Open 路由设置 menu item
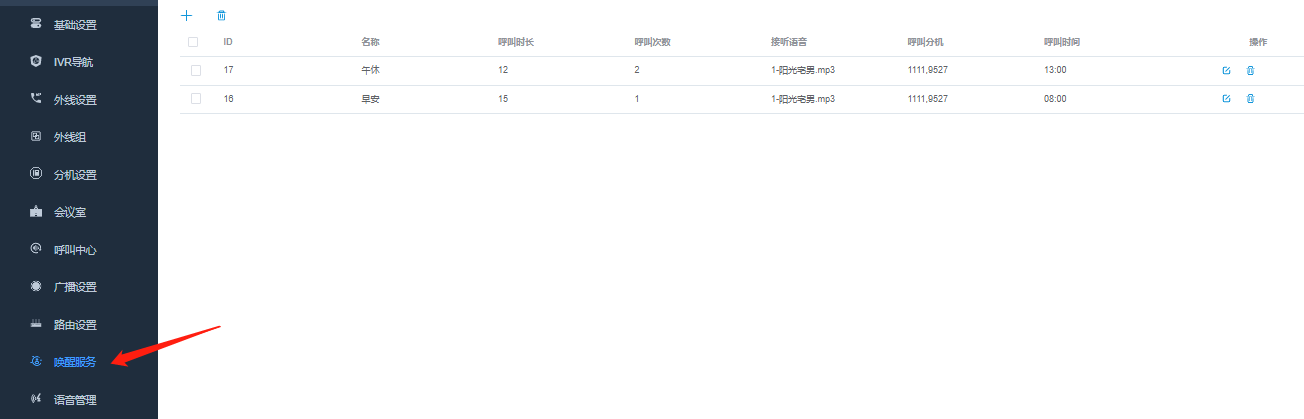The width and height of the screenshot is (1304, 419). point(79,325)
